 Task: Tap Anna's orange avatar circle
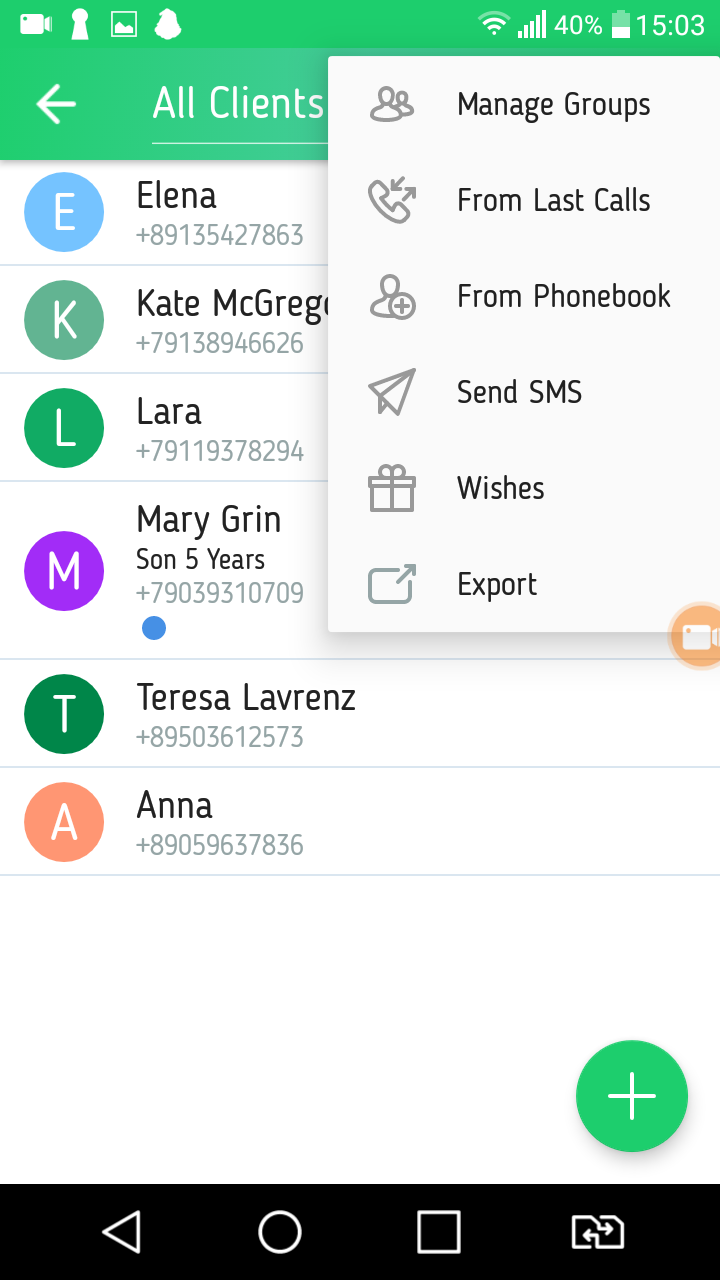click(x=64, y=822)
